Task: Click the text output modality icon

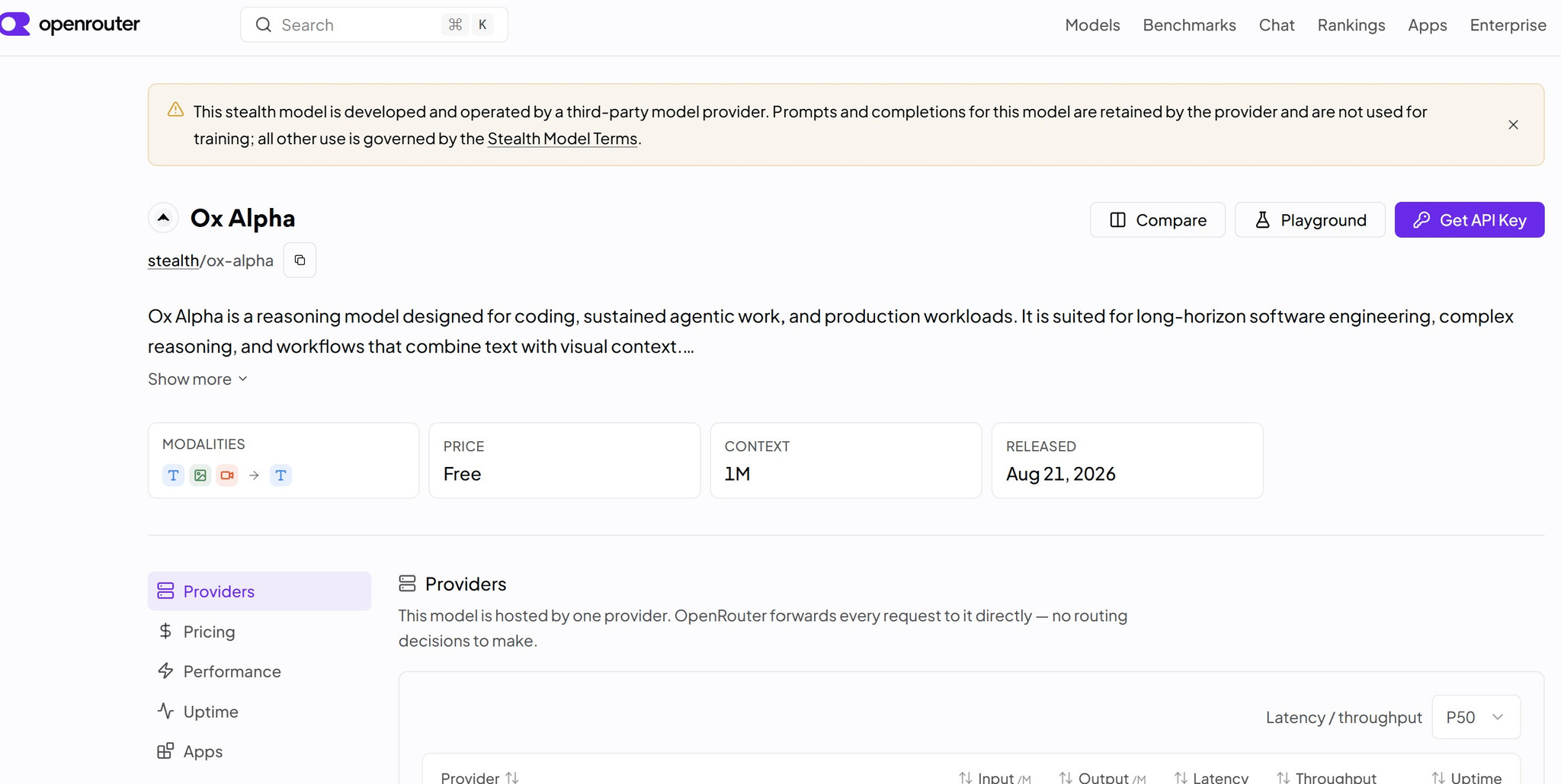Action: tap(280, 475)
